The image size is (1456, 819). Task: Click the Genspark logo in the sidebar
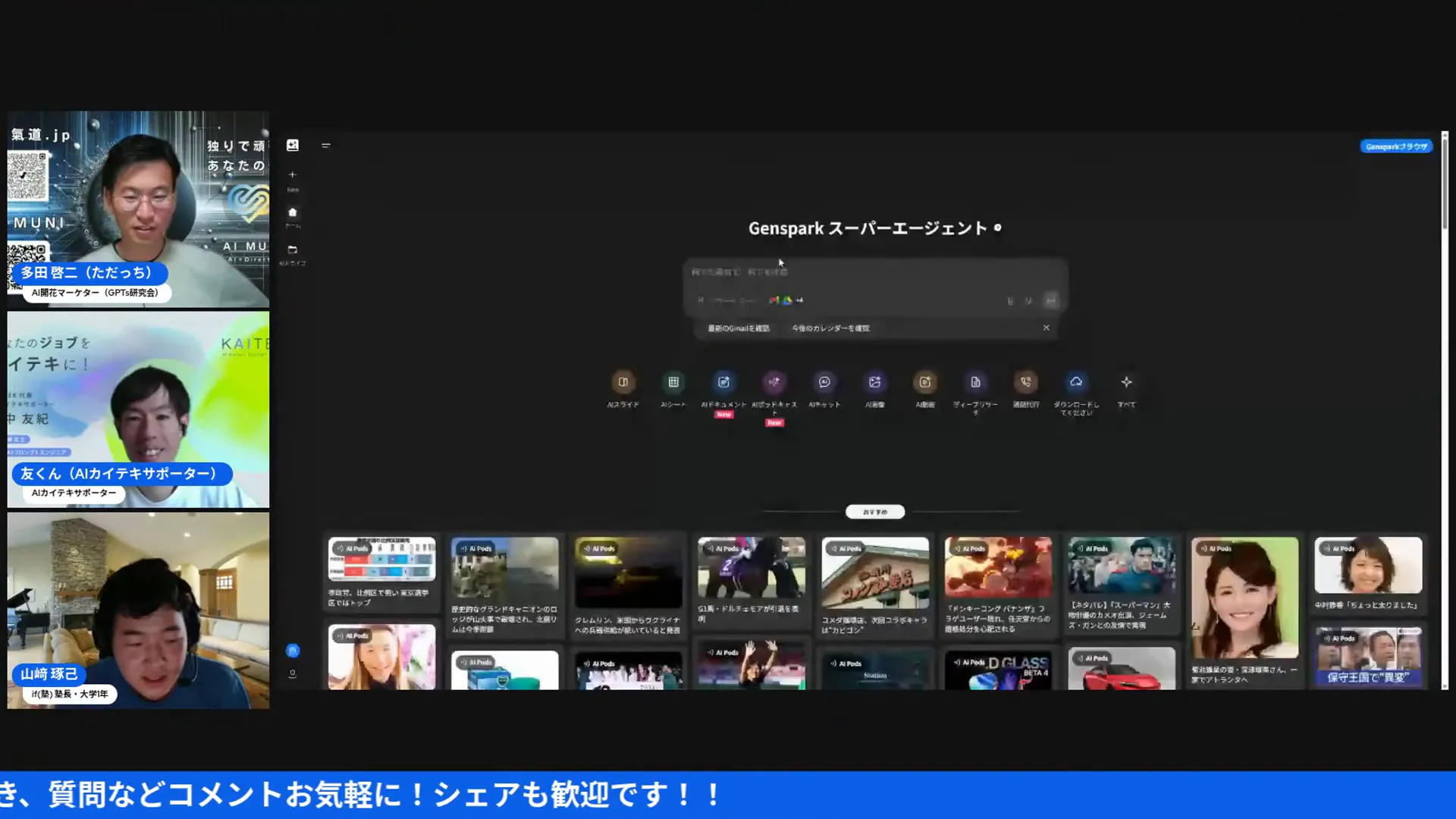(293, 145)
